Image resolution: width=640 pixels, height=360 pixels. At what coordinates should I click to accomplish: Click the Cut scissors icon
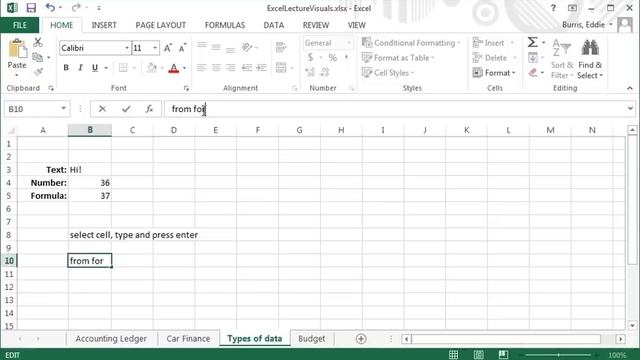coord(38,42)
